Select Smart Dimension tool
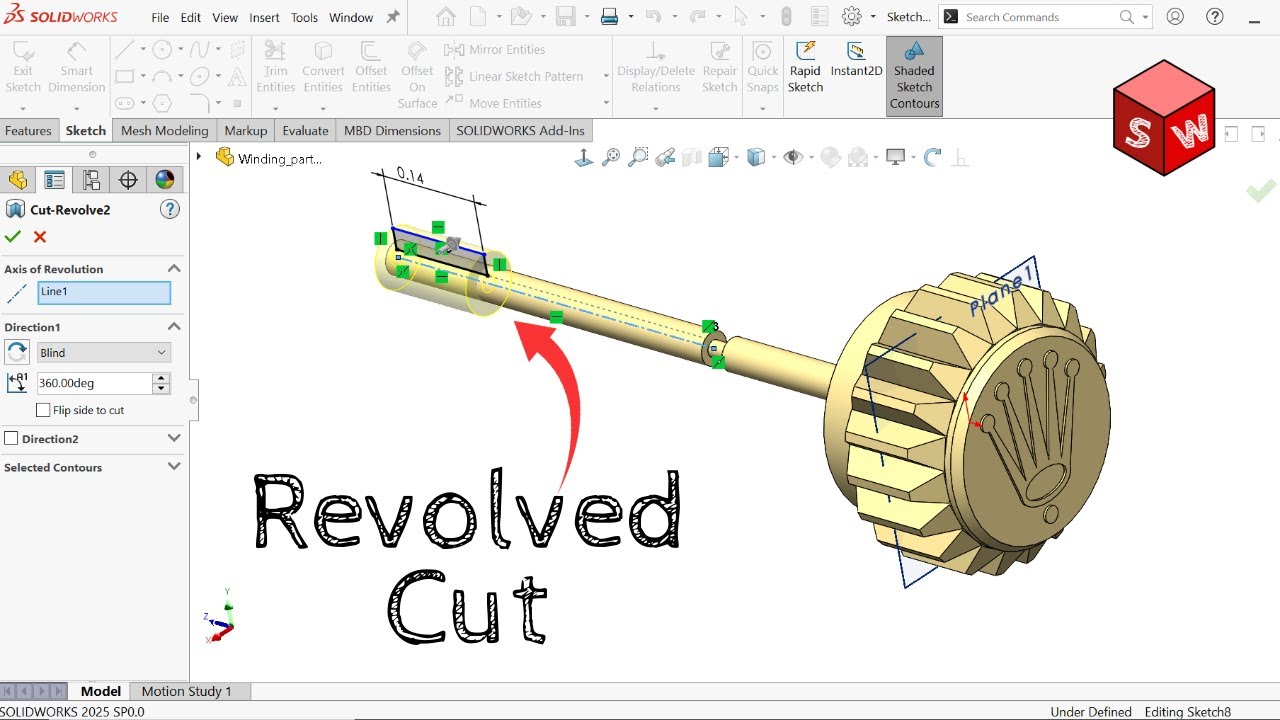The width and height of the screenshot is (1280, 720). click(x=76, y=67)
